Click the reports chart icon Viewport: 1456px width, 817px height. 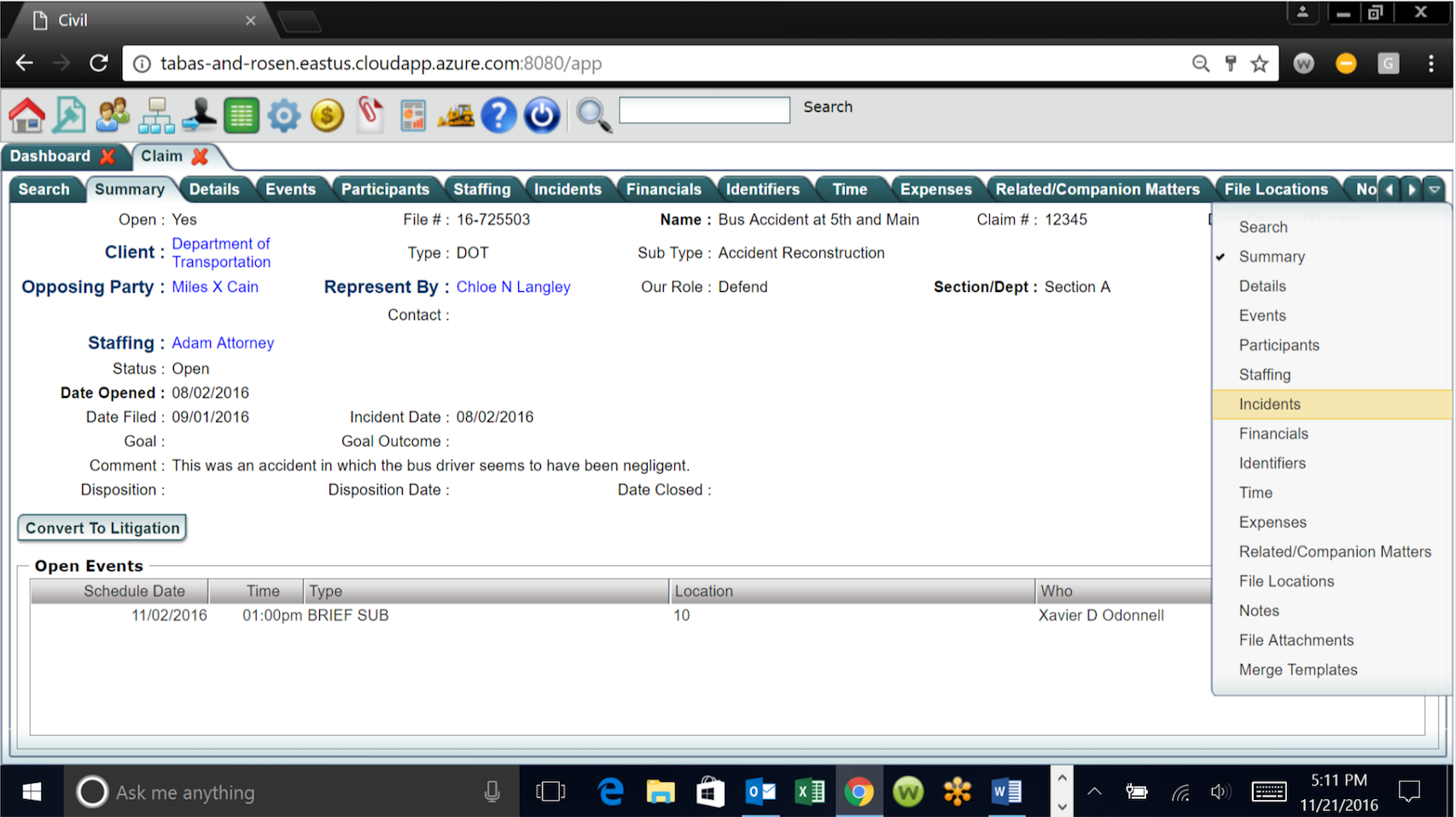coord(414,114)
